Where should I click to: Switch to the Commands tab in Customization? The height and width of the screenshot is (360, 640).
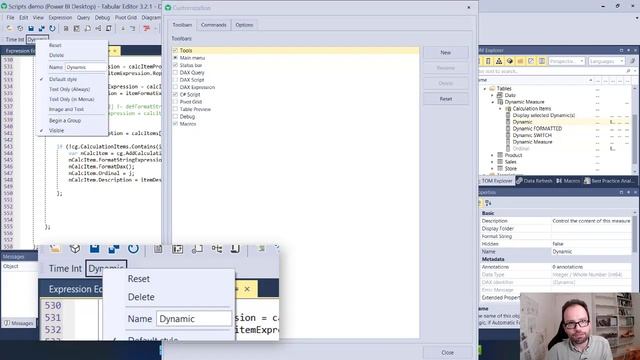pos(213,25)
